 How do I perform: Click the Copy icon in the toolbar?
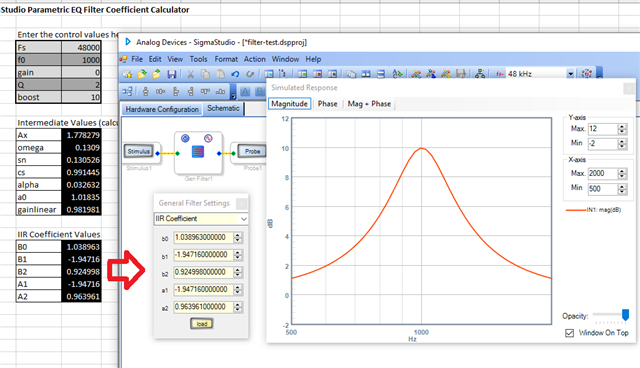(205, 74)
